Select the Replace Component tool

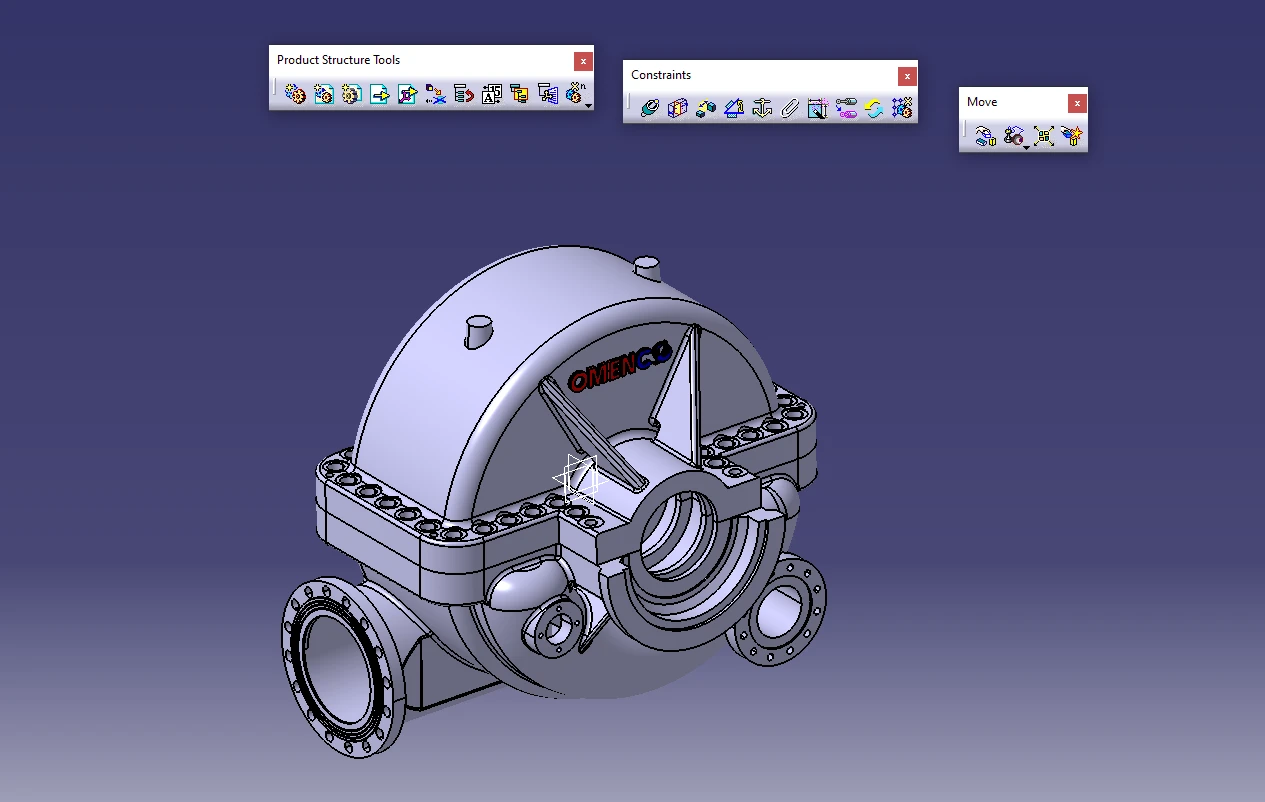(435, 94)
